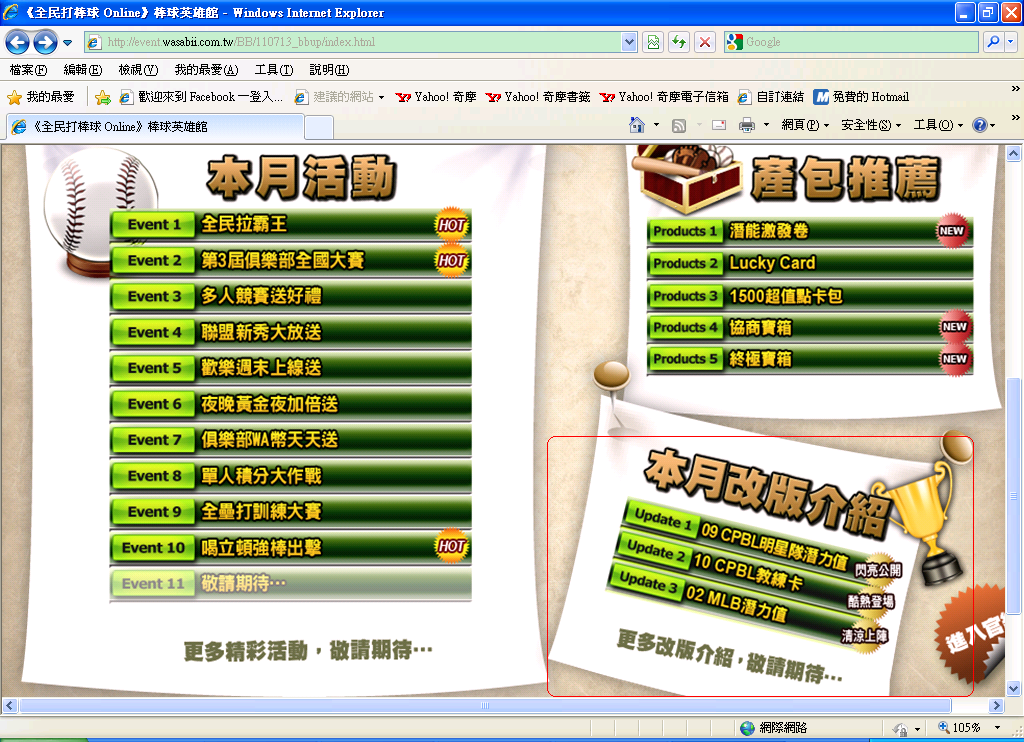Open Products 5 終極寶箱
This screenshot has height=742, width=1024.
pyautogui.click(x=810, y=359)
